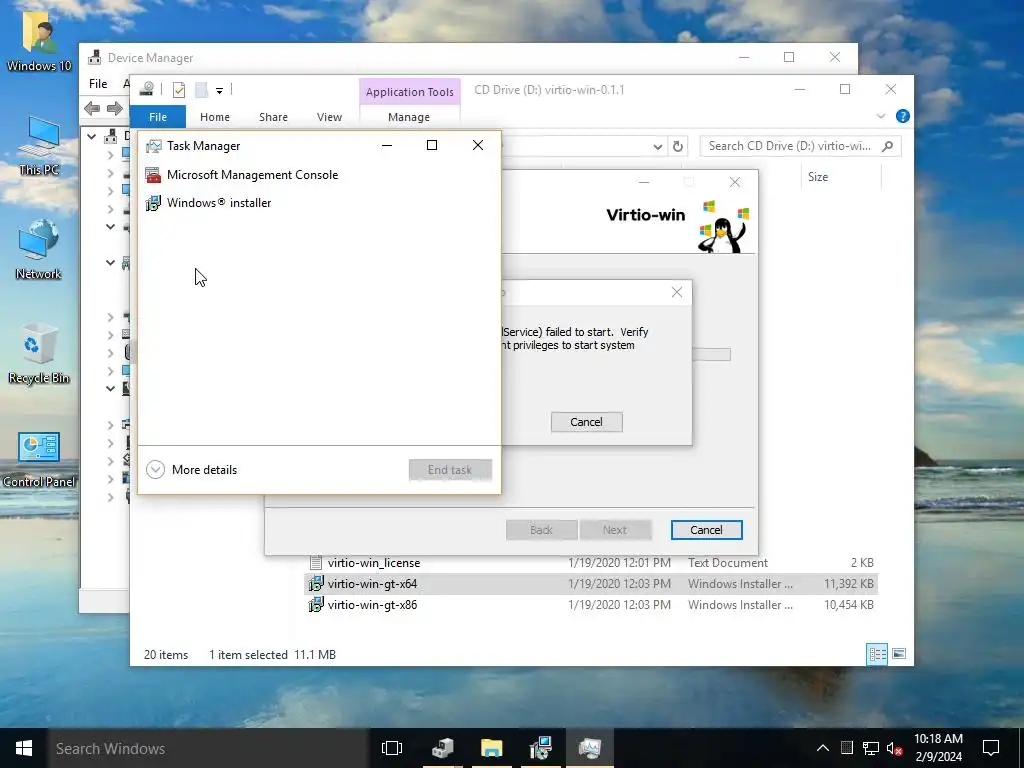Switch to Task Manager taskbar icon

[x=590, y=748]
